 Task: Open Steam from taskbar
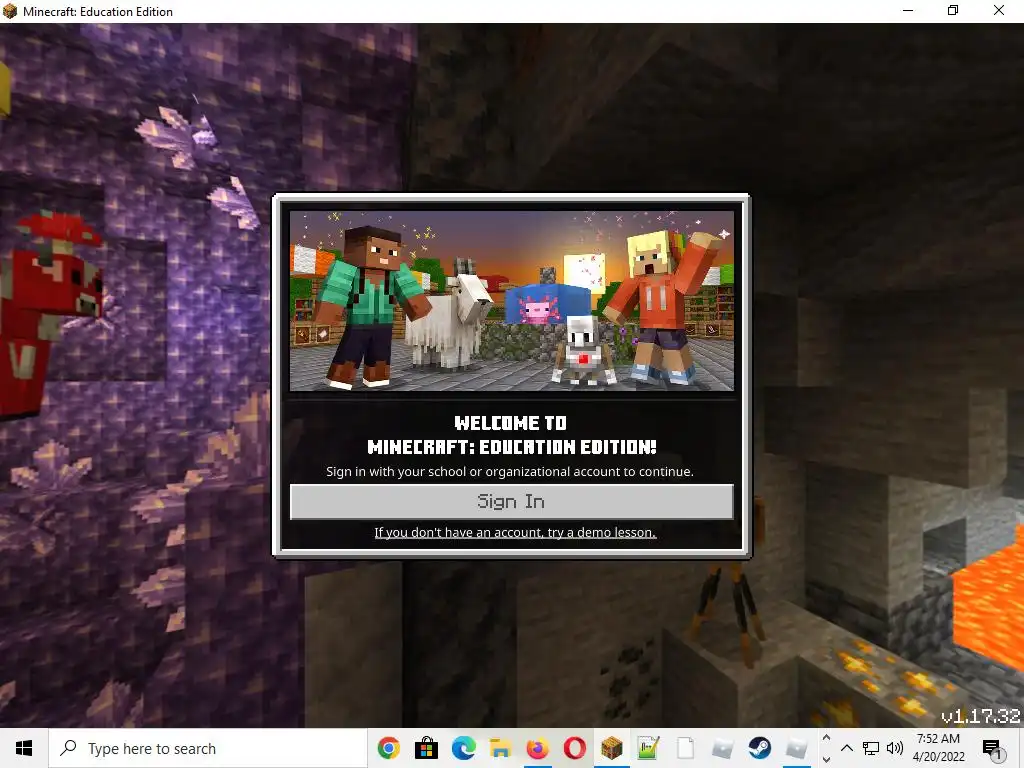click(760, 748)
